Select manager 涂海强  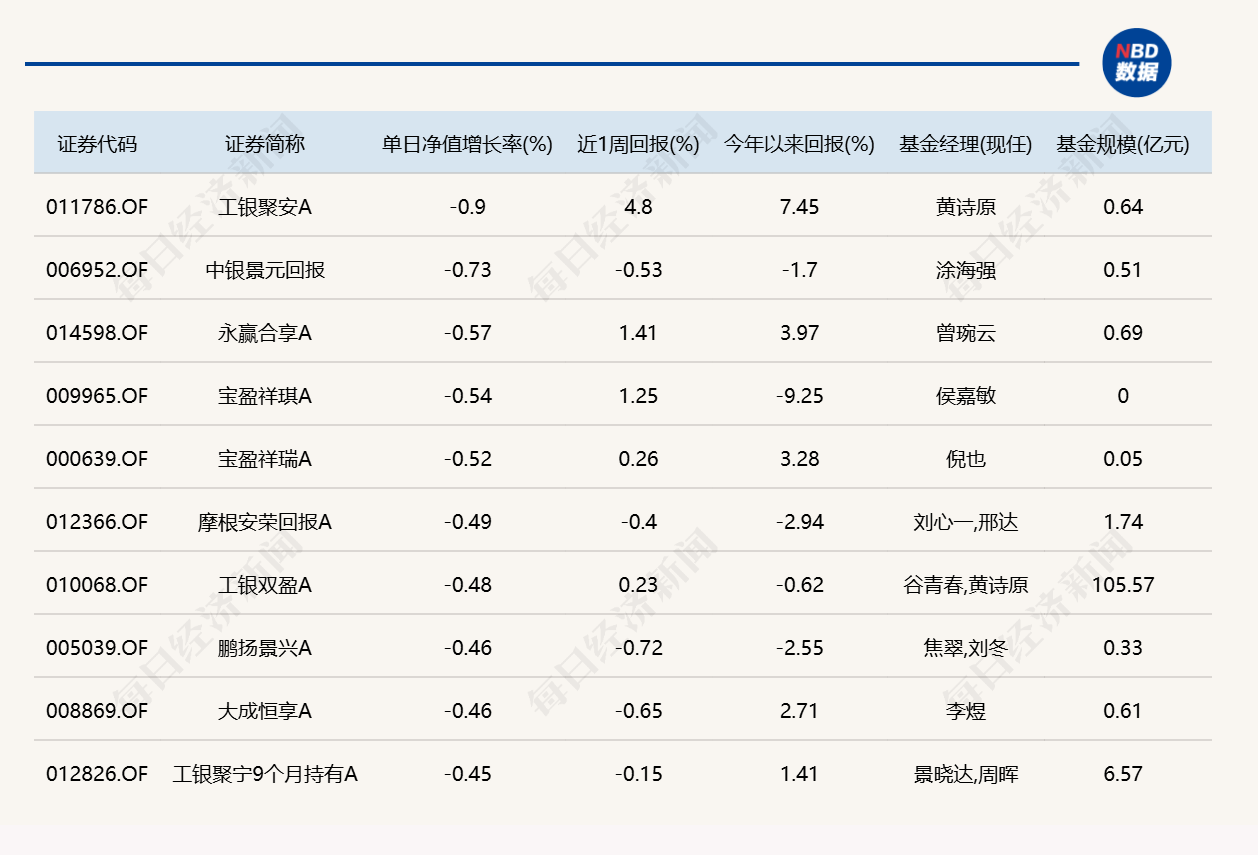(x=965, y=270)
